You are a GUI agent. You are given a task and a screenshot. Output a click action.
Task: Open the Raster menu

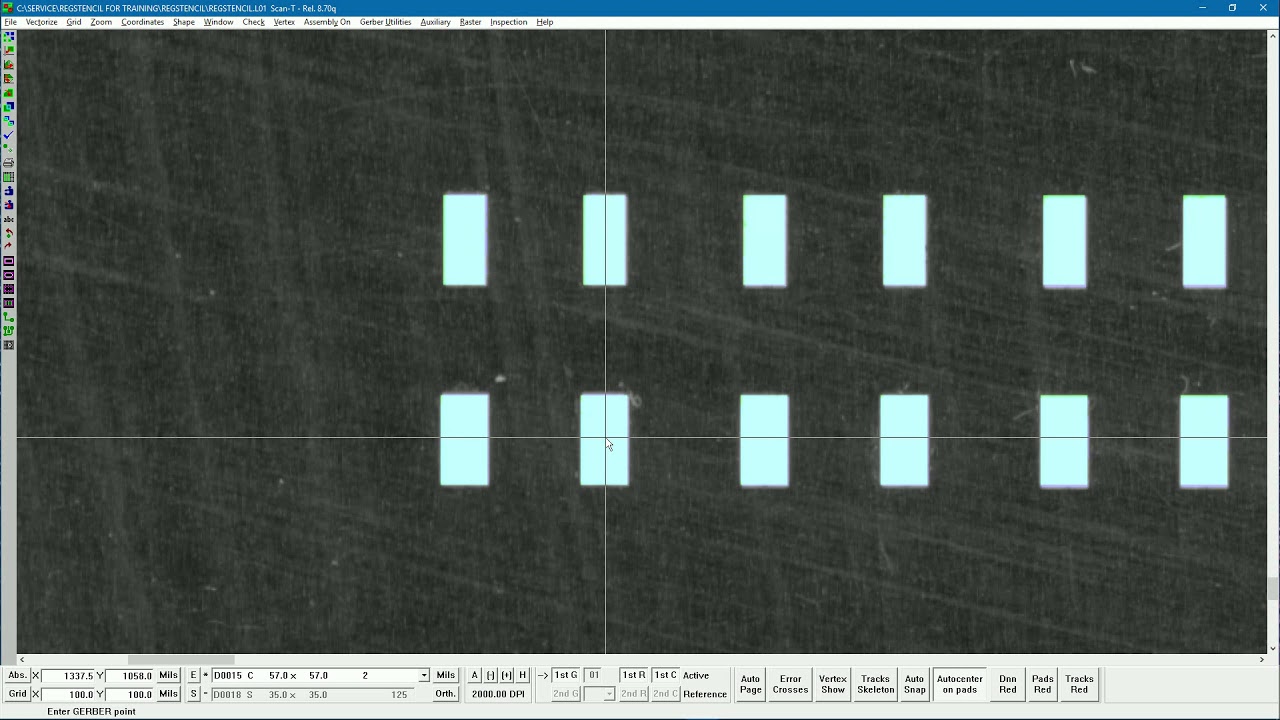click(471, 22)
